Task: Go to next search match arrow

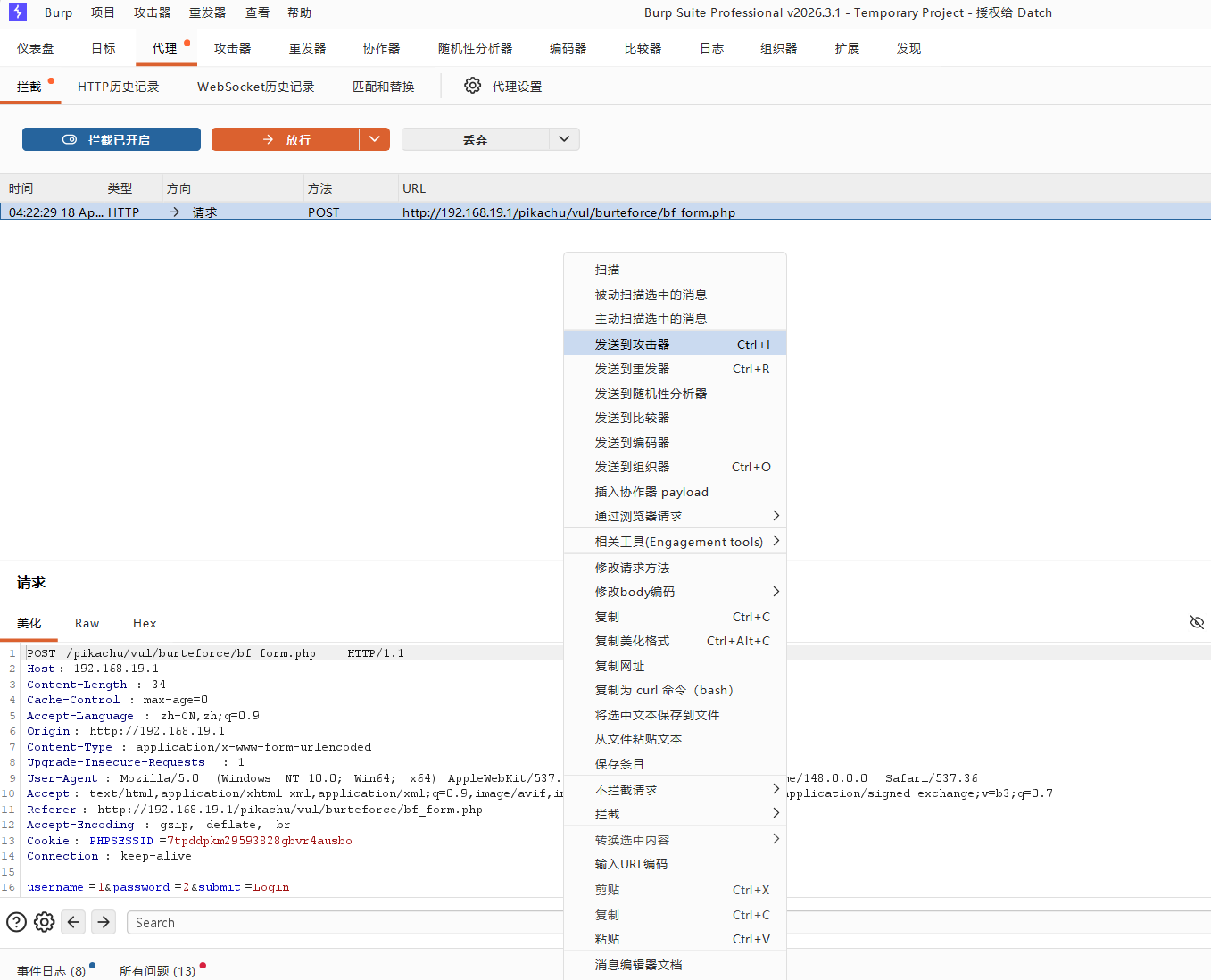Action: tap(104, 922)
